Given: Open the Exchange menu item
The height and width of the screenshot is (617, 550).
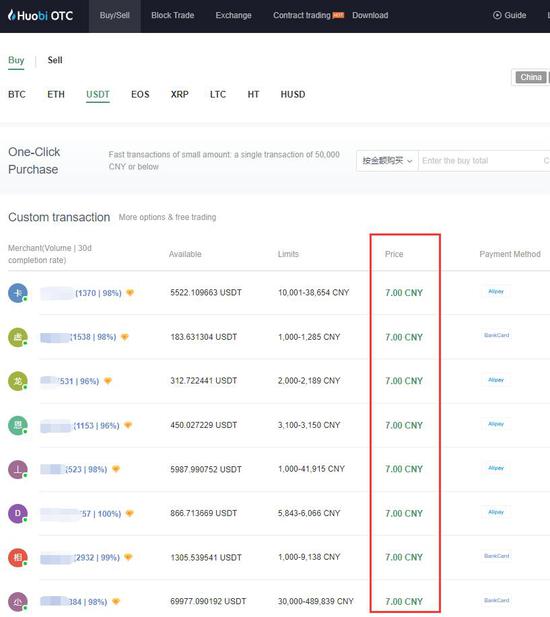Looking at the screenshot, I should (x=233, y=15).
